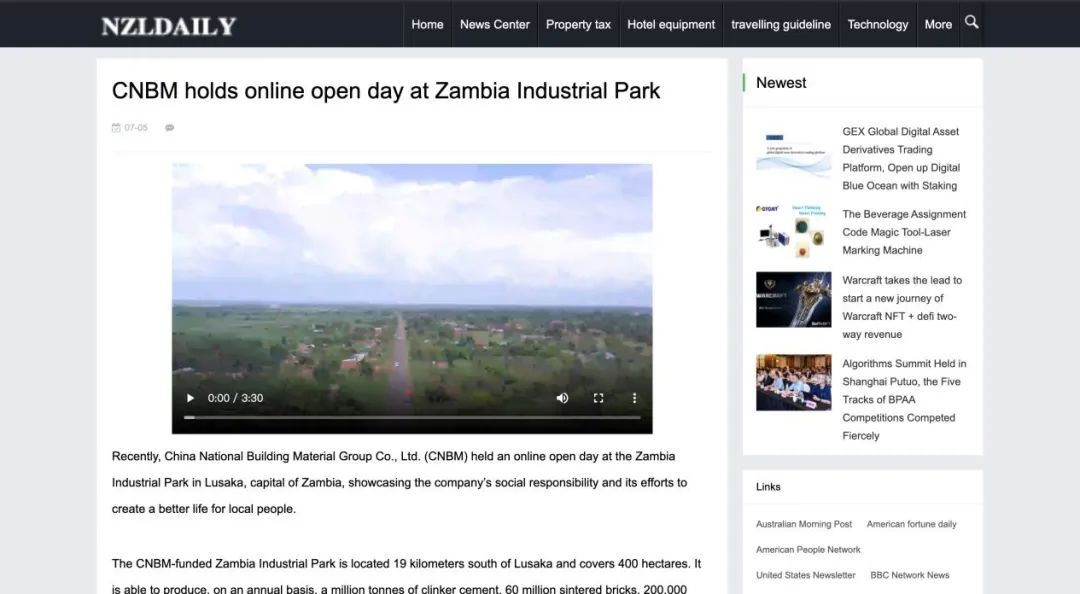Image resolution: width=1080 pixels, height=594 pixels.
Task: Open the Property tax menu
Action: pyautogui.click(x=578, y=25)
